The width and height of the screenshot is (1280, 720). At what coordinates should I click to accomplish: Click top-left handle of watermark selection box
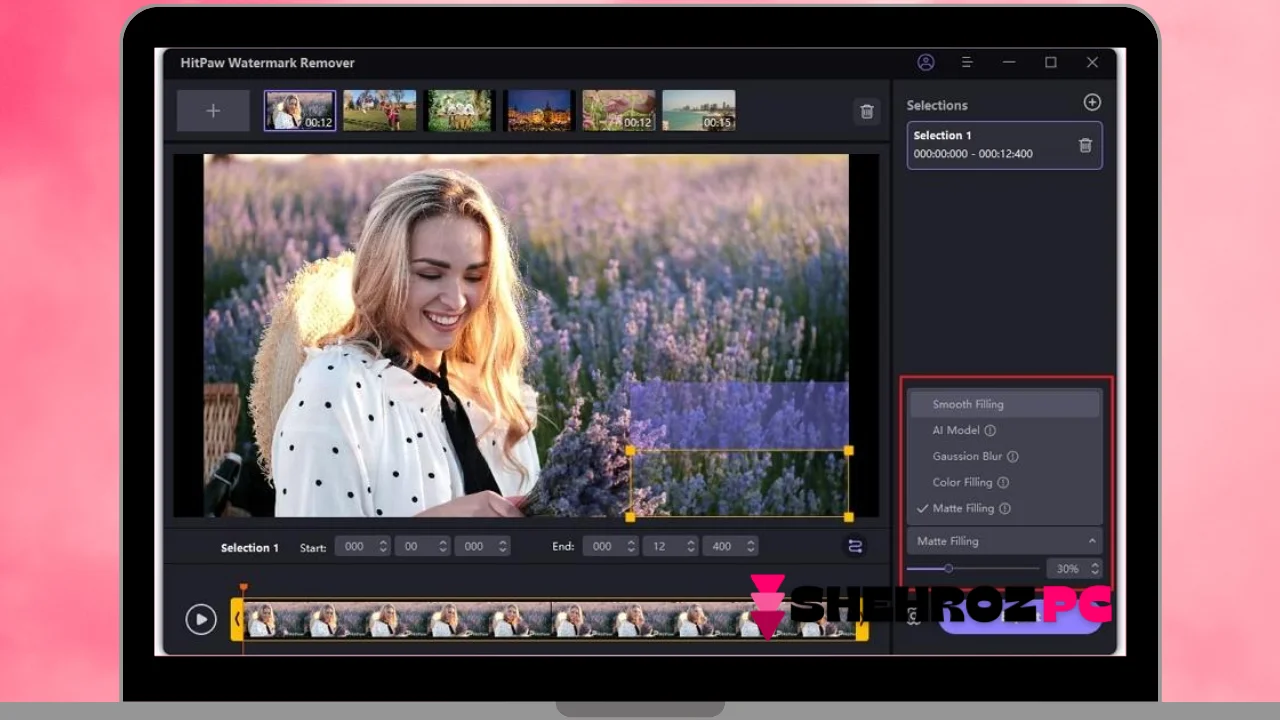pos(630,451)
